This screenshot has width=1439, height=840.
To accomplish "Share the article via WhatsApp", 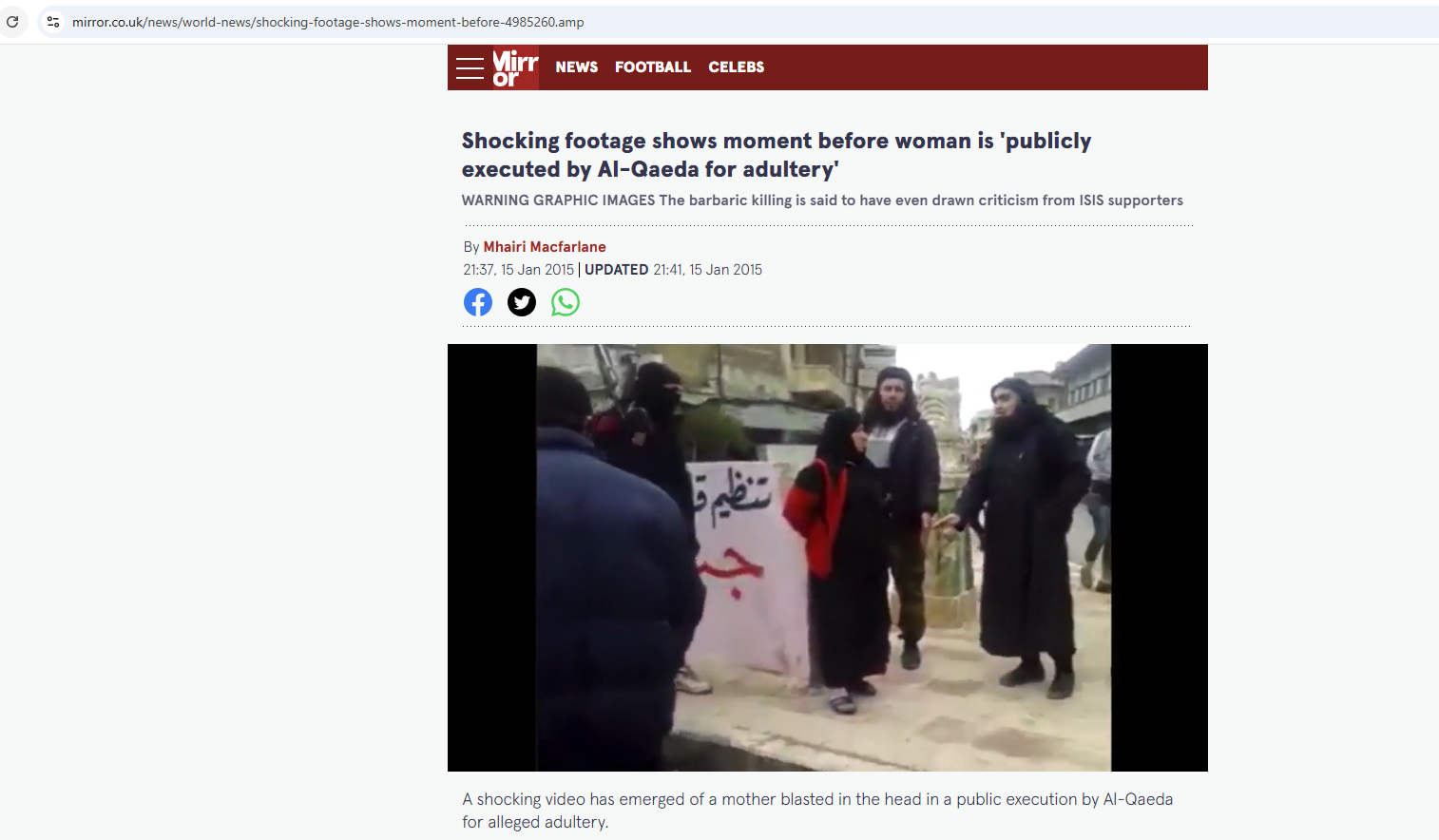I will 566,302.
